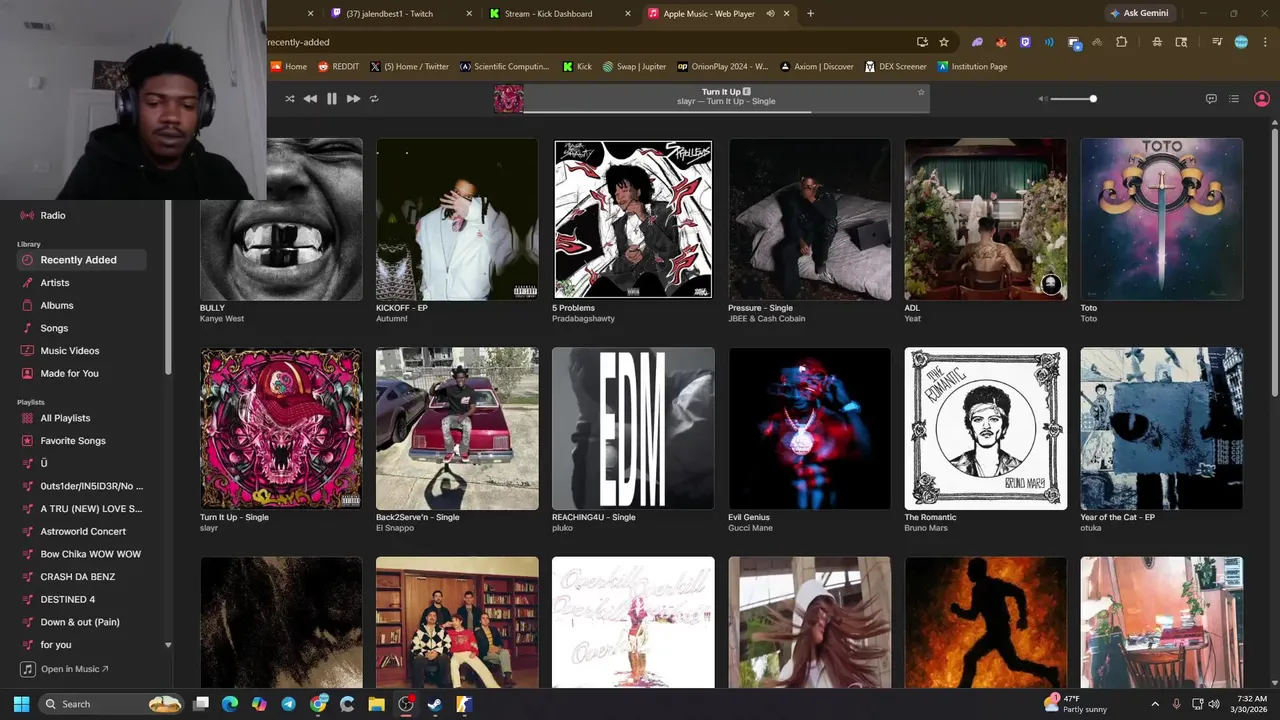
Task: Open the DEX Screener bookmark
Action: [895, 67]
